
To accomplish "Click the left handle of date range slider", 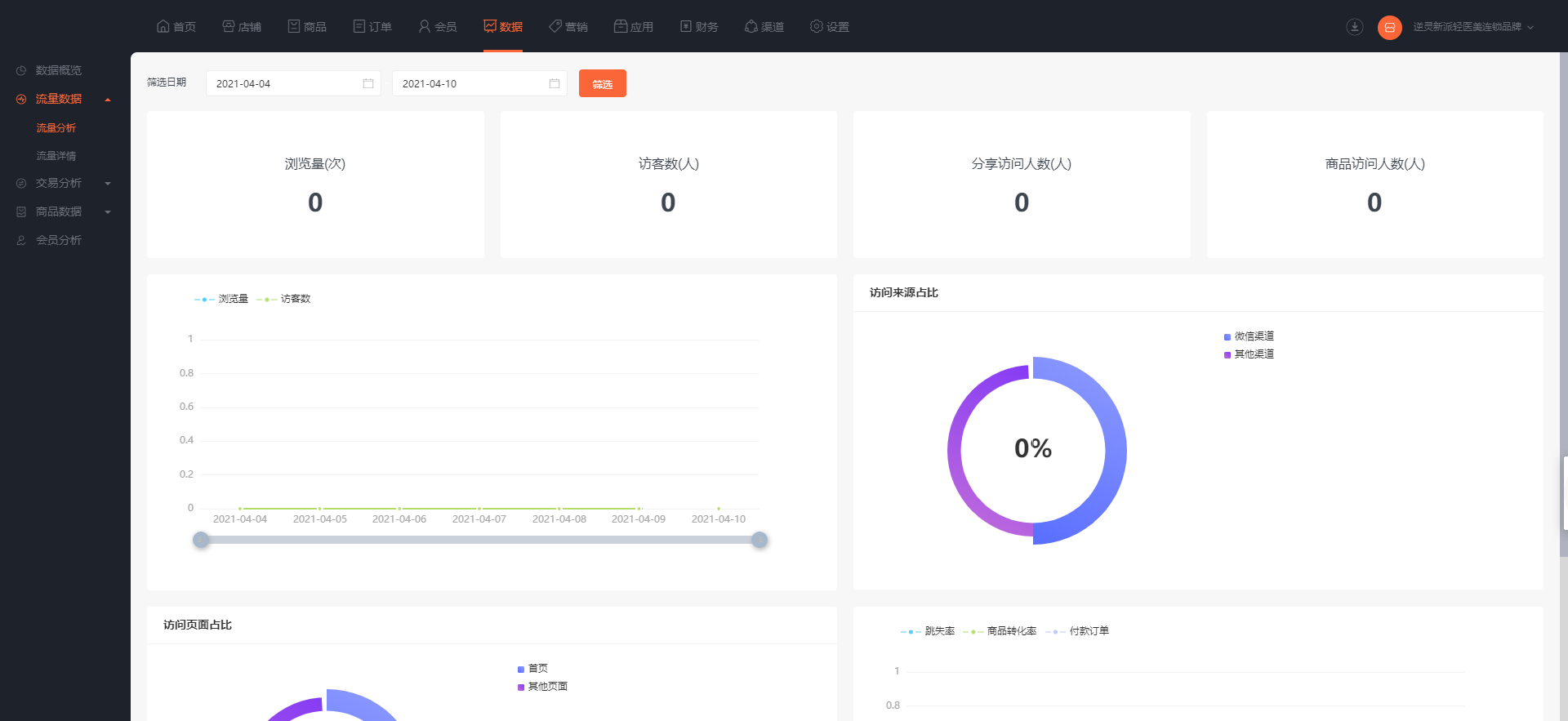I will (x=201, y=540).
